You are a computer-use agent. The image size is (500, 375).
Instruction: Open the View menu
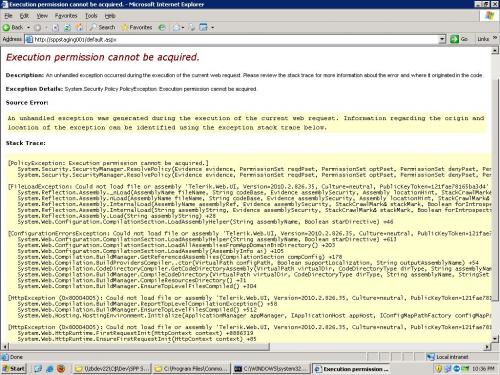click(42, 16)
